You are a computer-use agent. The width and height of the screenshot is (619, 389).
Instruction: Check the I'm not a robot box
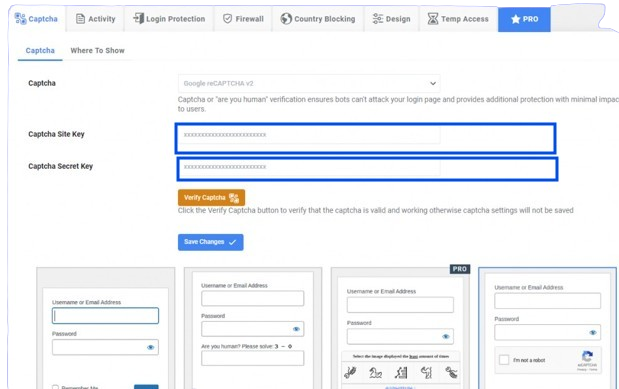[x=504, y=360]
